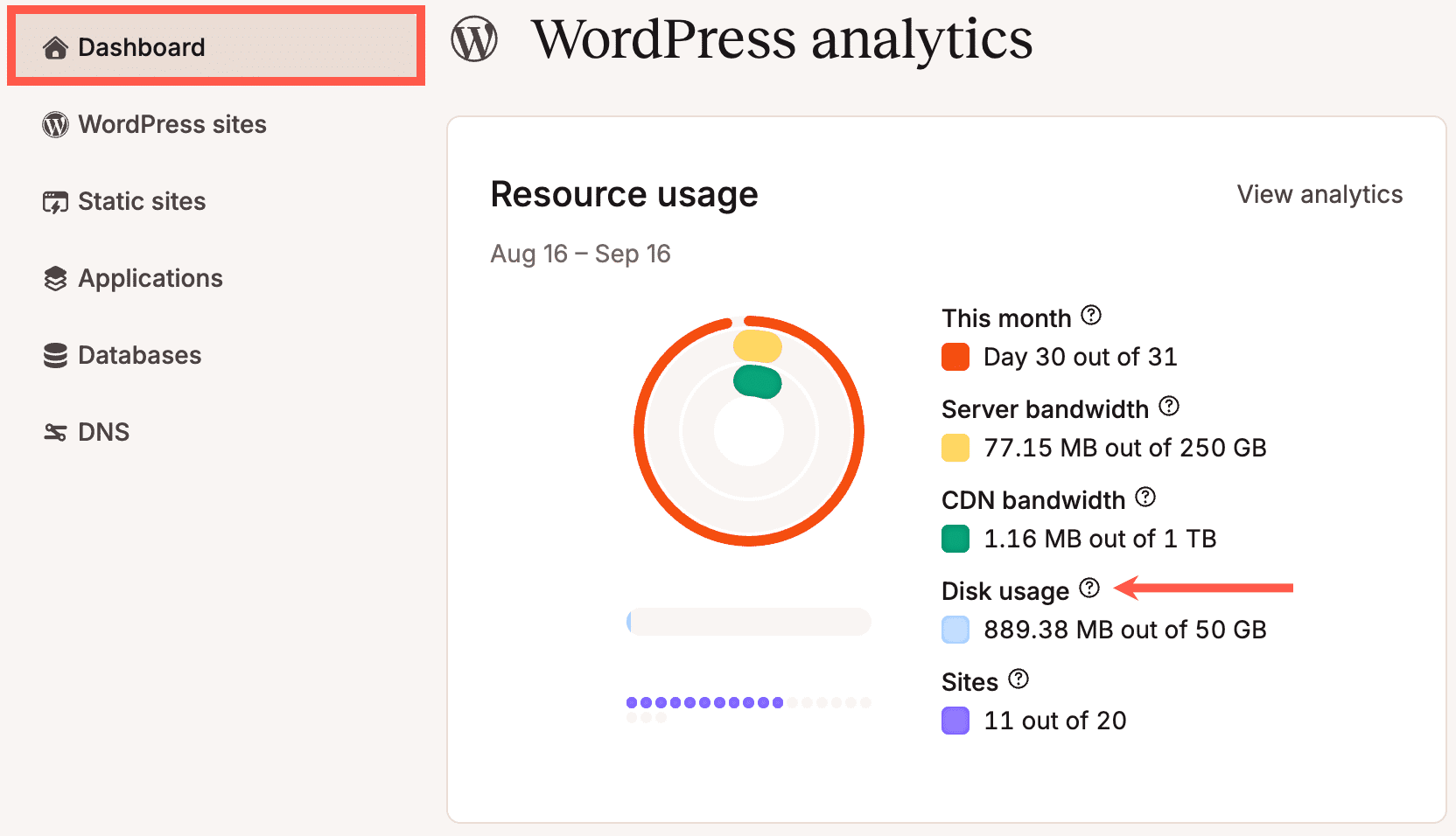
Task: Click help icon next to Sites
Action: [1018, 679]
